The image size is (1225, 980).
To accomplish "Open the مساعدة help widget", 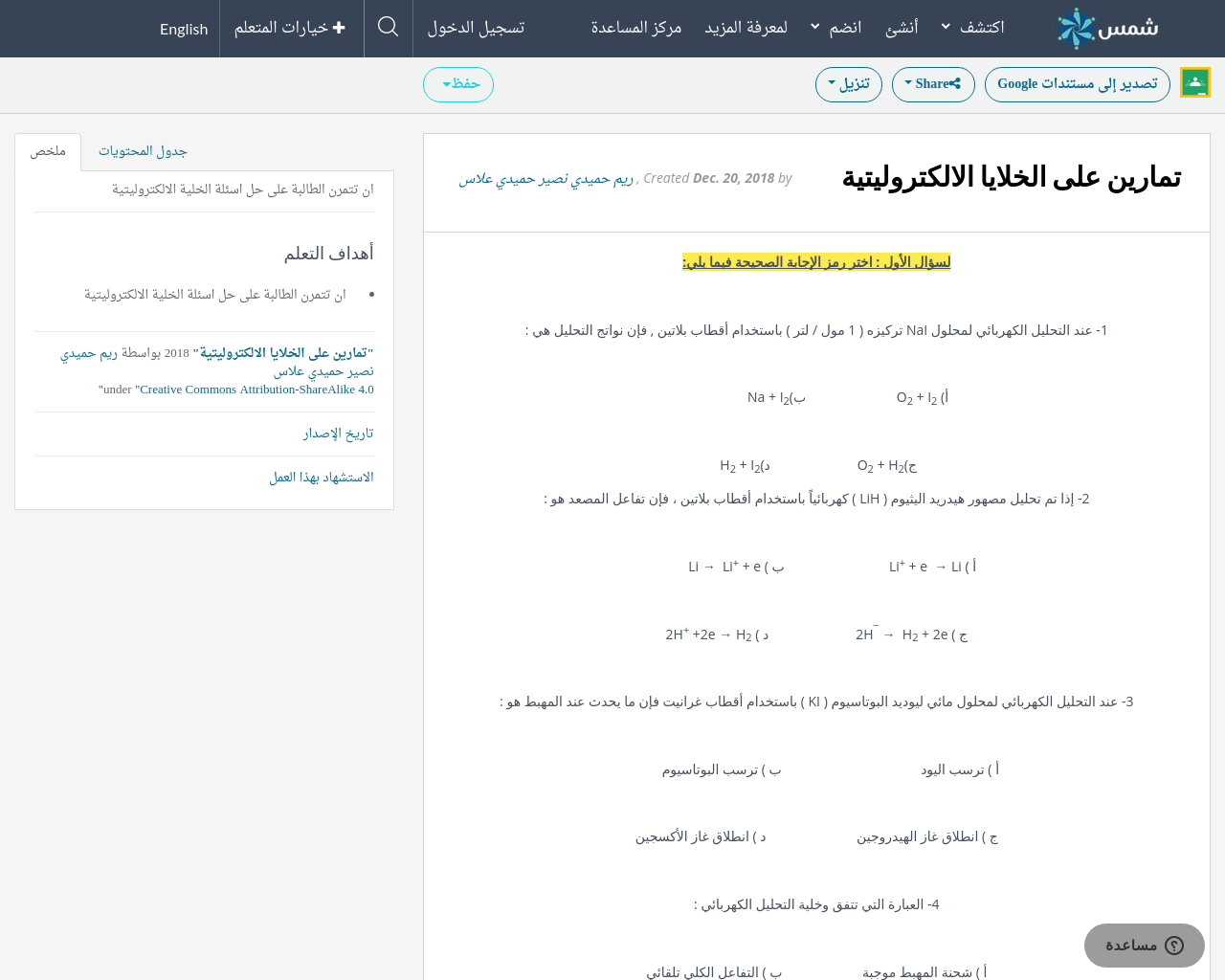I will point(1145,946).
